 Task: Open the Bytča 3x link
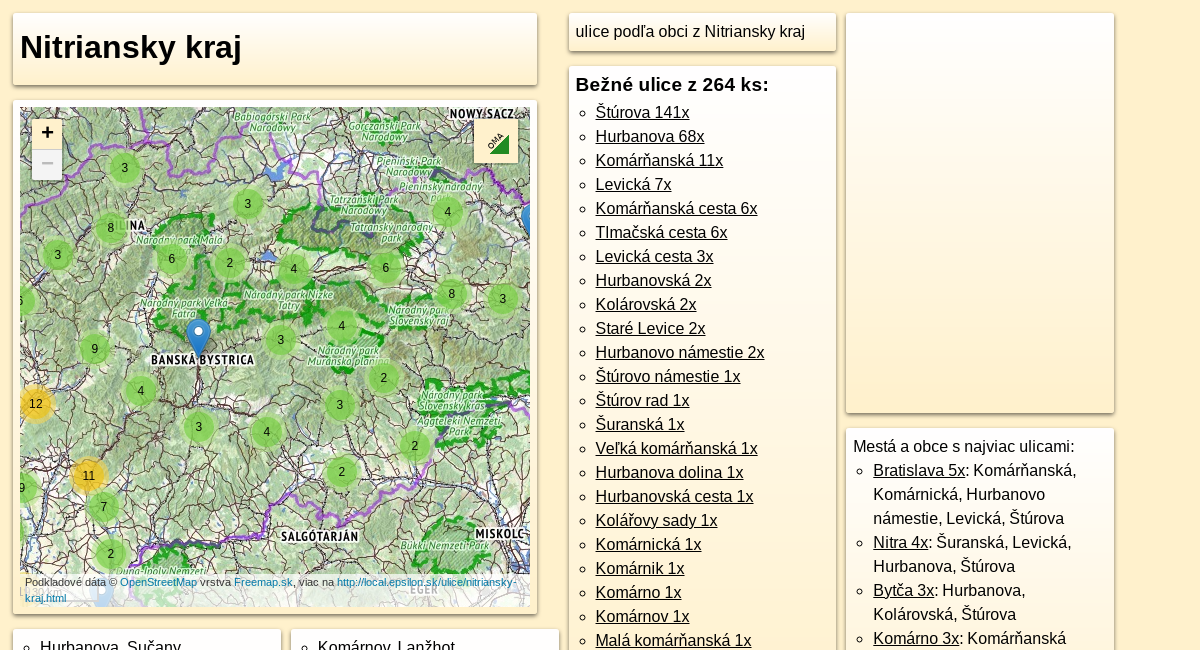pyautogui.click(x=903, y=590)
